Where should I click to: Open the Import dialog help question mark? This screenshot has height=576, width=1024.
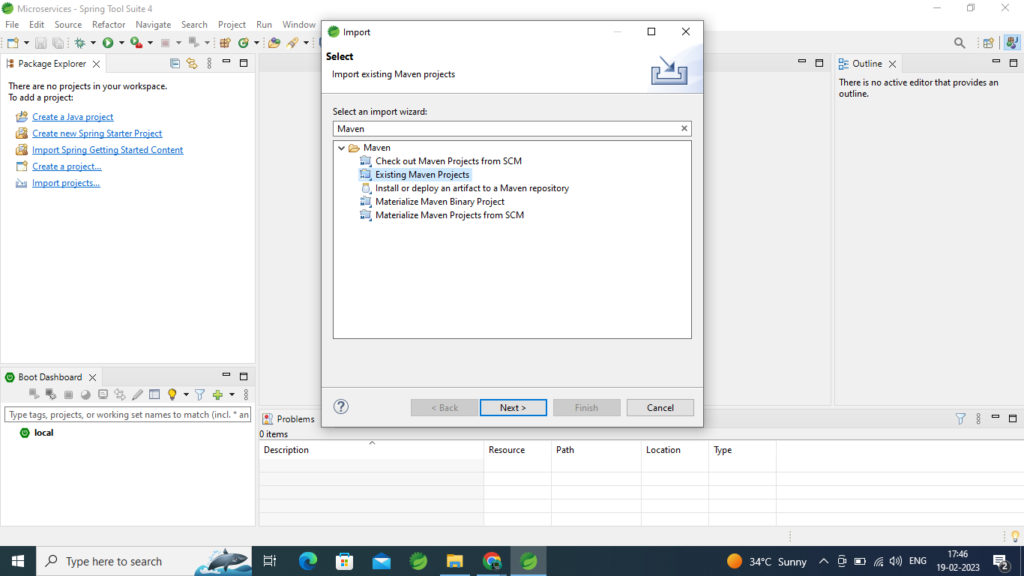(341, 407)
